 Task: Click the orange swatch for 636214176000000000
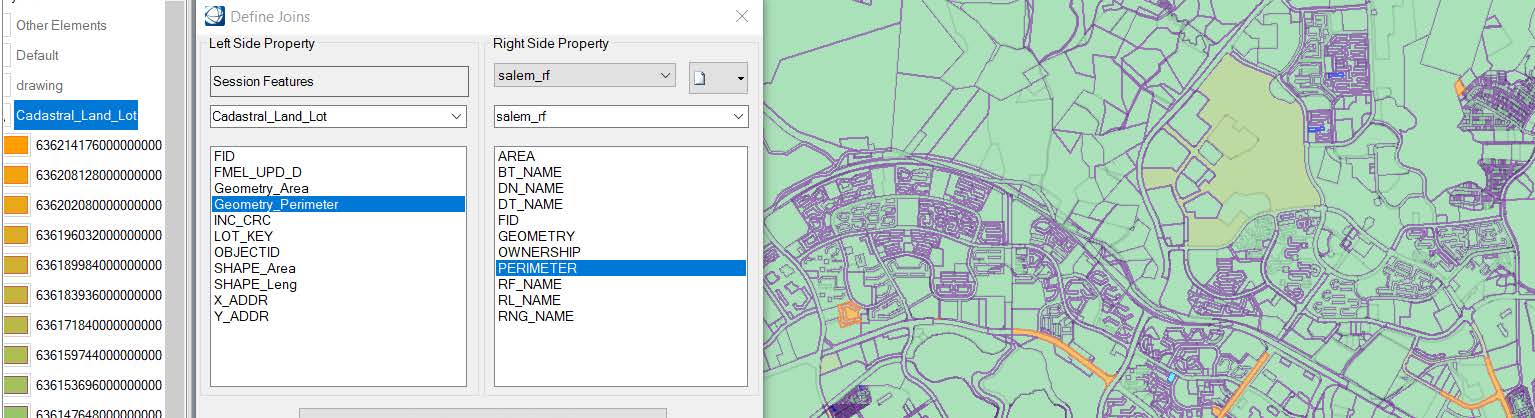(x=16, y=145)
